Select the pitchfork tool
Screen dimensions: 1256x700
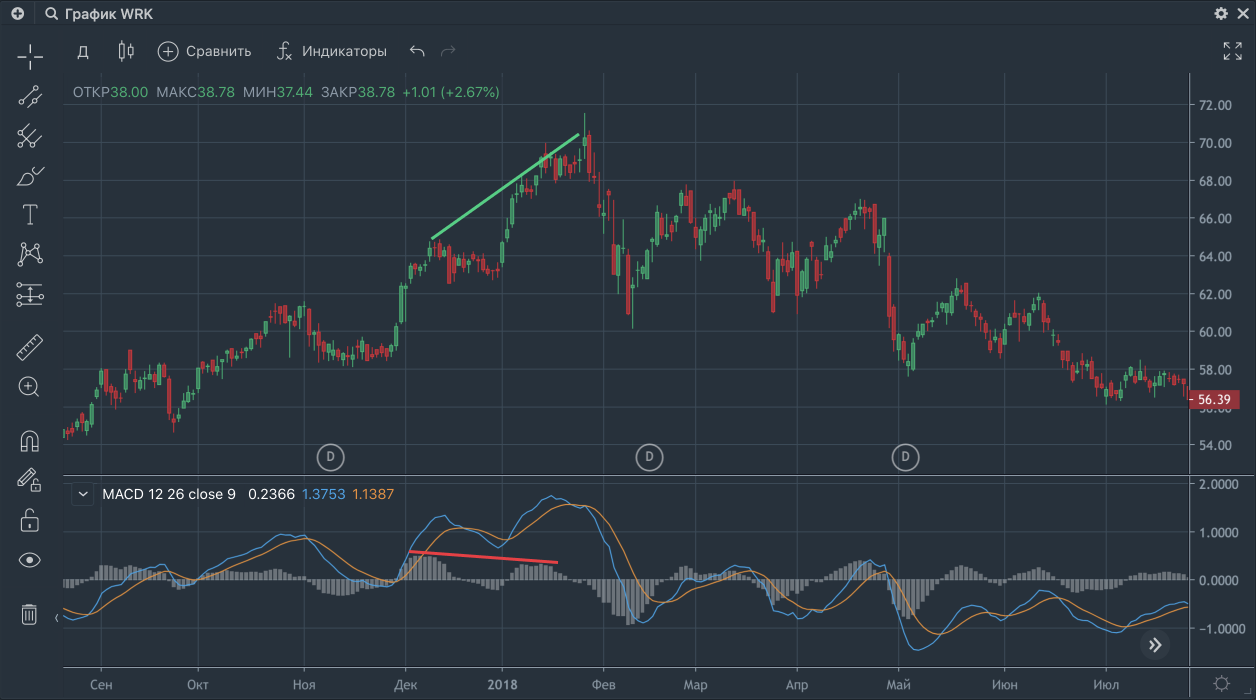30,136
